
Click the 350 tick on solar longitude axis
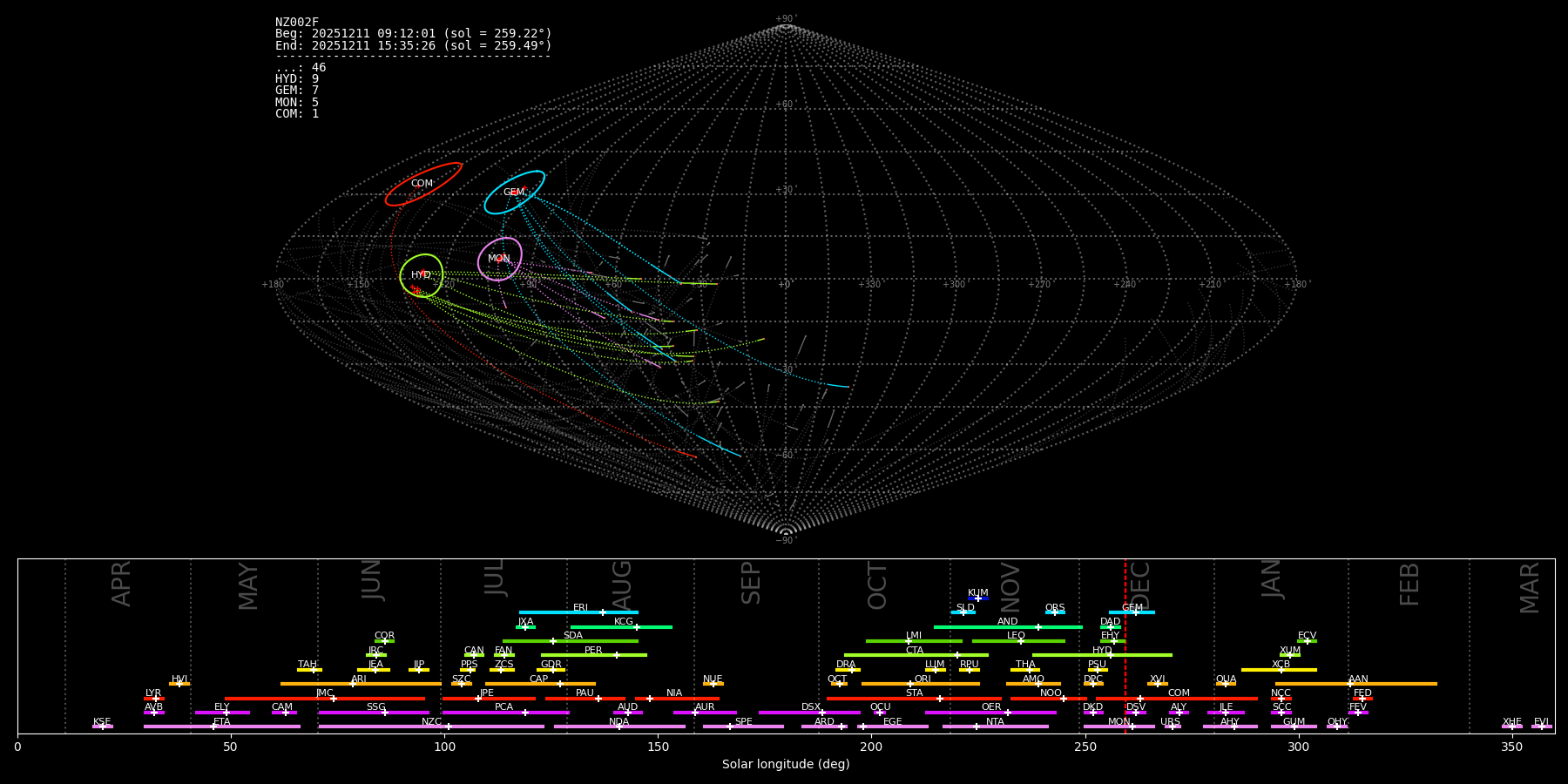pyautogui.click(x=1511, y=747)
